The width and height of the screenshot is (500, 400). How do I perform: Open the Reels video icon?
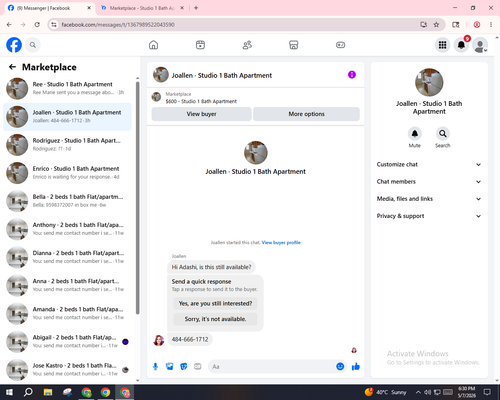tap(200, 45)
